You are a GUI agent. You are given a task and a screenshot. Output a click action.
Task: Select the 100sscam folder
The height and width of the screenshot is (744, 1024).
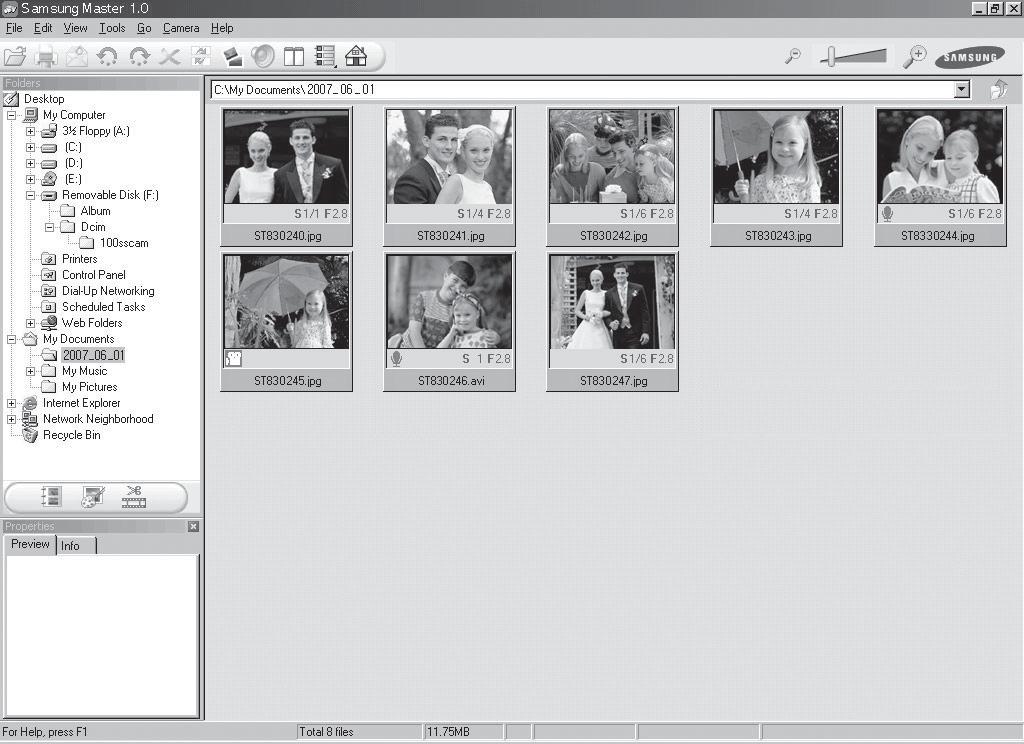point(124,243)
